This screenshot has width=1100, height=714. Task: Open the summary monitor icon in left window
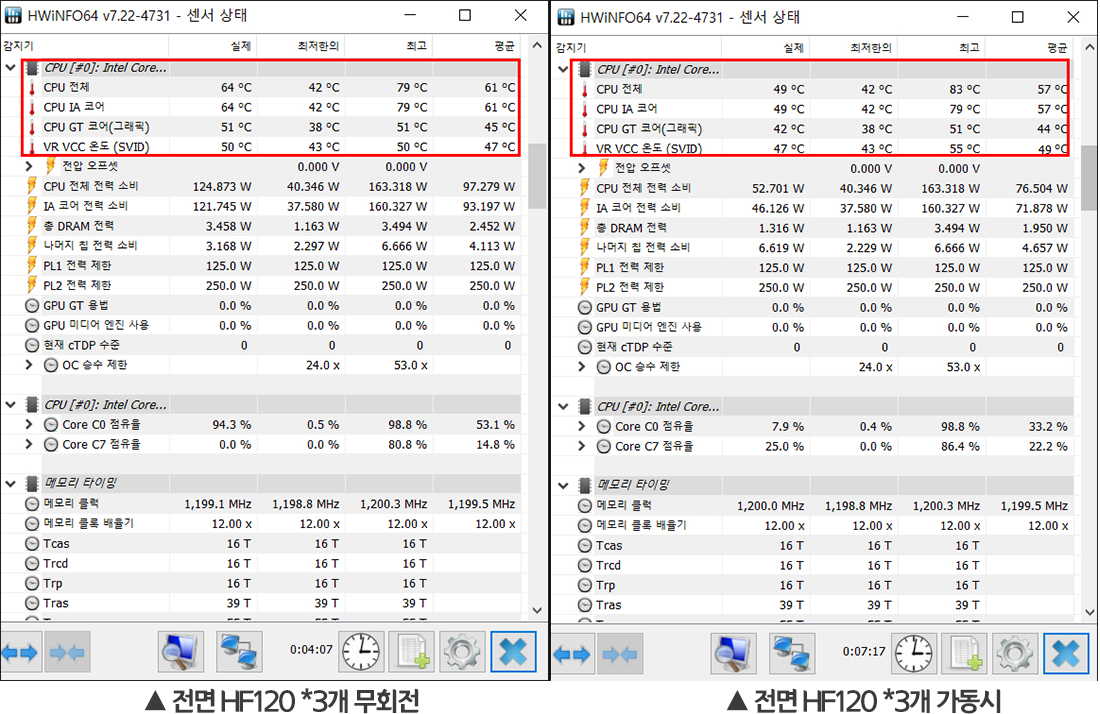(x=181, y=652)
